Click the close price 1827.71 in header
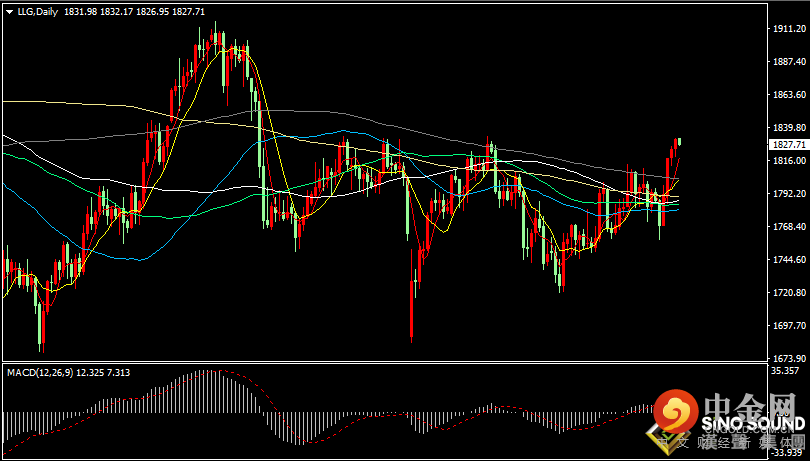Image resolution: width=810 pixels, height=461 pixels. (187, 12)
